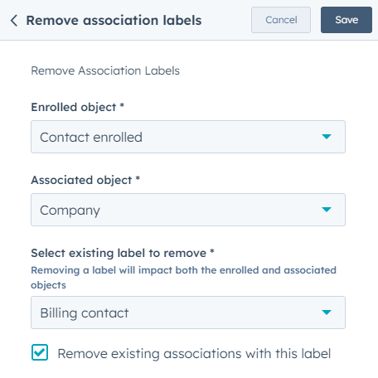Open the Associated object dropdown showing Company
The width and height of the screenshot is (378, 378).
click(x=188, y=210)
